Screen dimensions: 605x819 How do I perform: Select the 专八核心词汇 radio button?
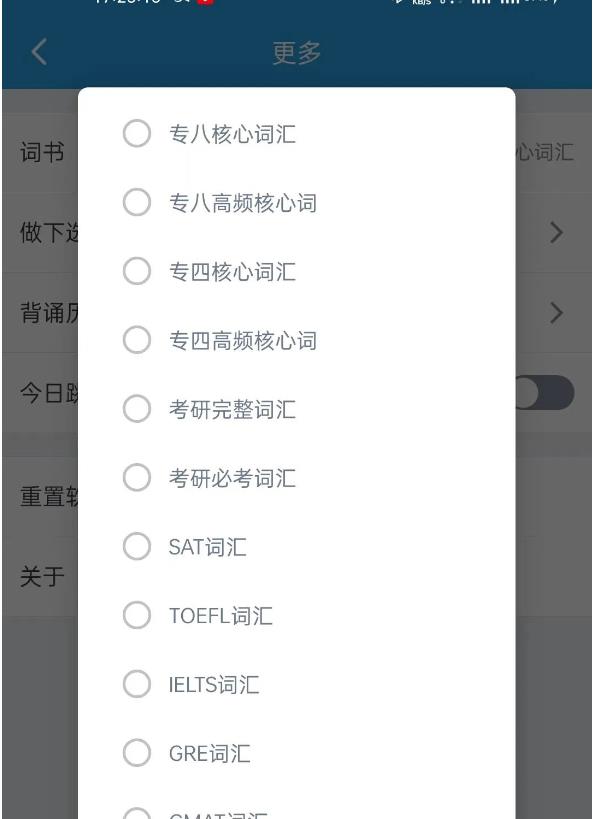pos(137,133)
